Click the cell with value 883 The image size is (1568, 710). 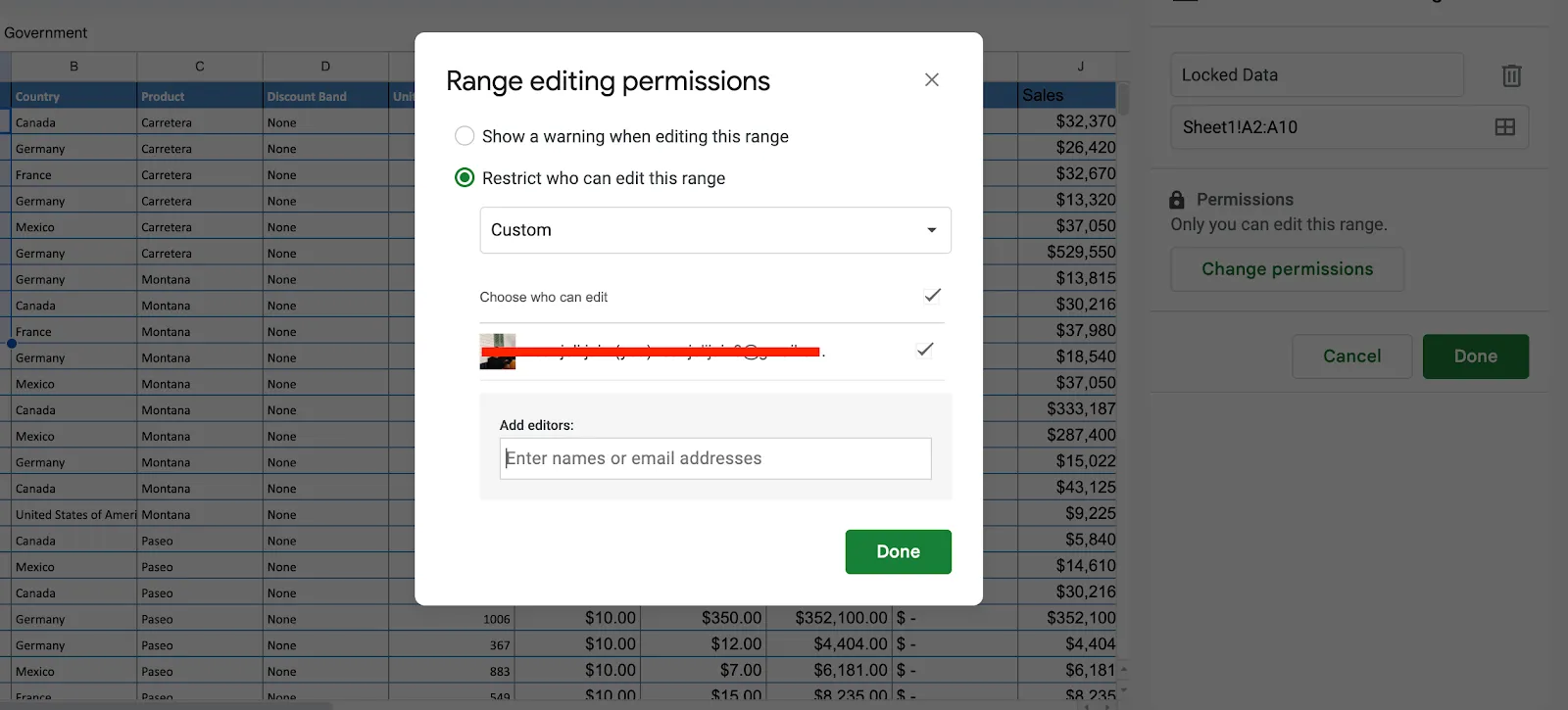pos(452,671)
